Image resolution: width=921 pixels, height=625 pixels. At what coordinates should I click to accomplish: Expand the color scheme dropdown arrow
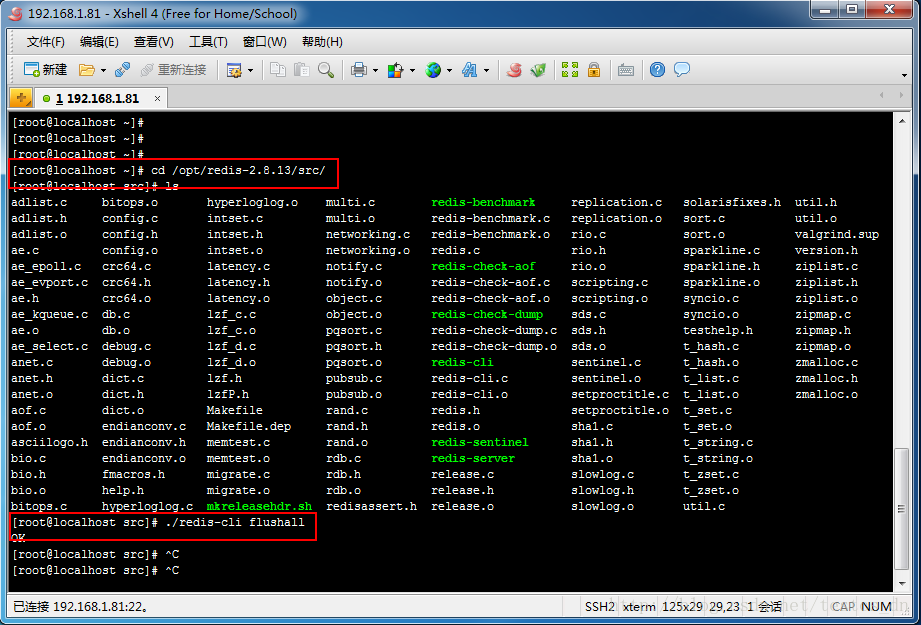[412, 70]
